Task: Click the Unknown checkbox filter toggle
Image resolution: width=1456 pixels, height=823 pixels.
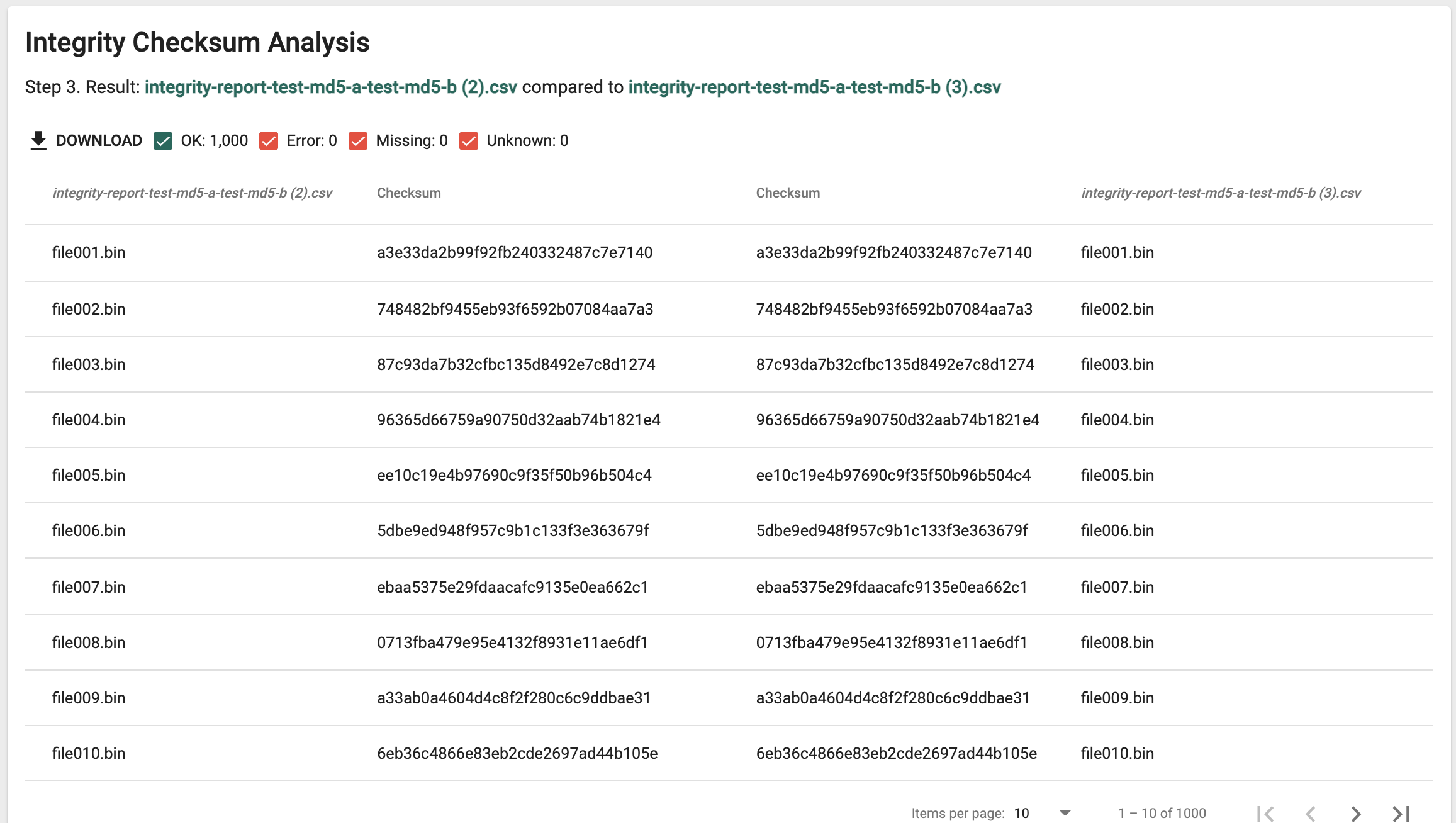Action: coord(468,141)
